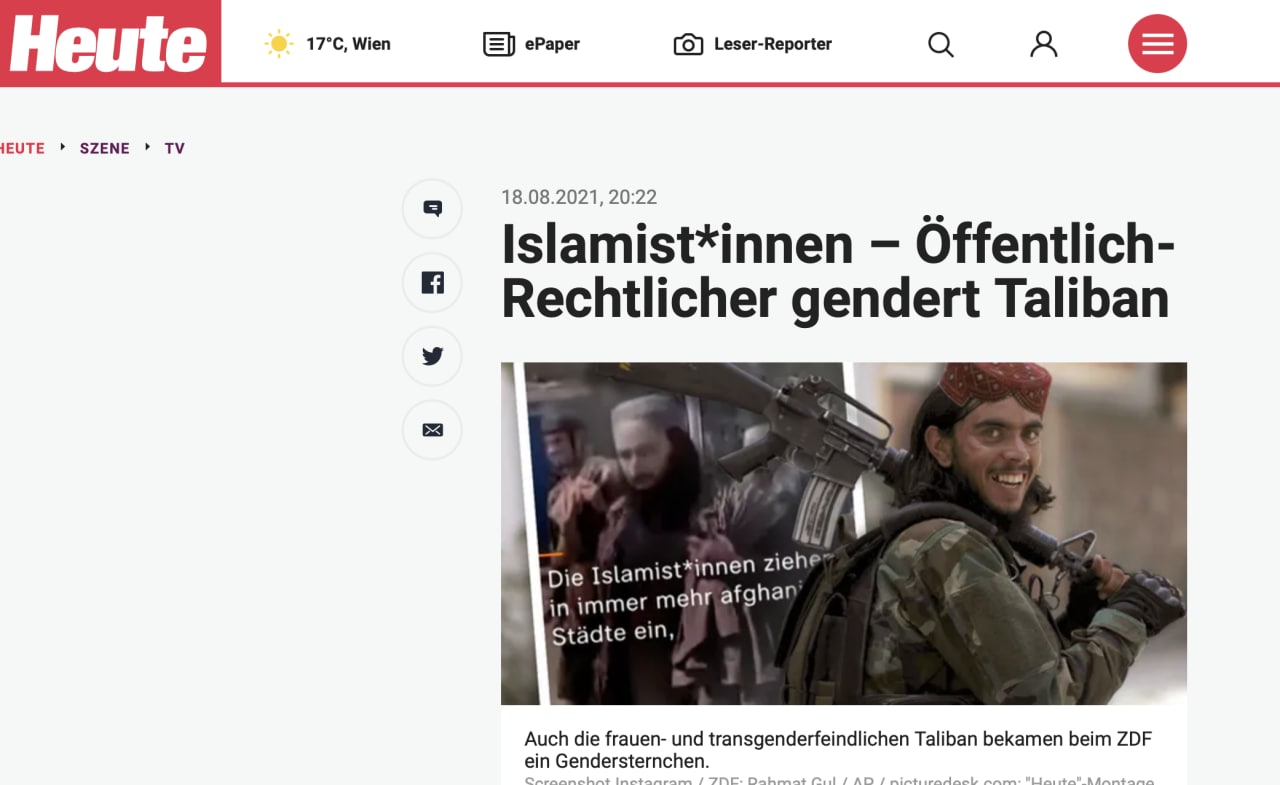Share article via Facebook icon
The height and width of the screenshot is (785, 1280).
tap(432, 282)
